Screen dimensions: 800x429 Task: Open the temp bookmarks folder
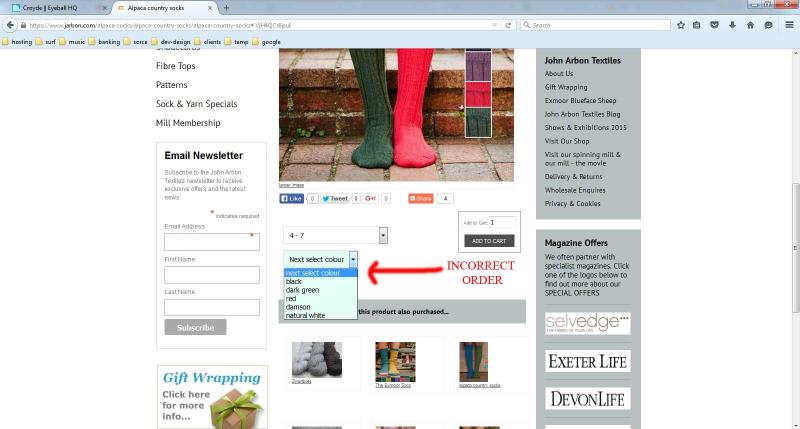click(236, 42)
